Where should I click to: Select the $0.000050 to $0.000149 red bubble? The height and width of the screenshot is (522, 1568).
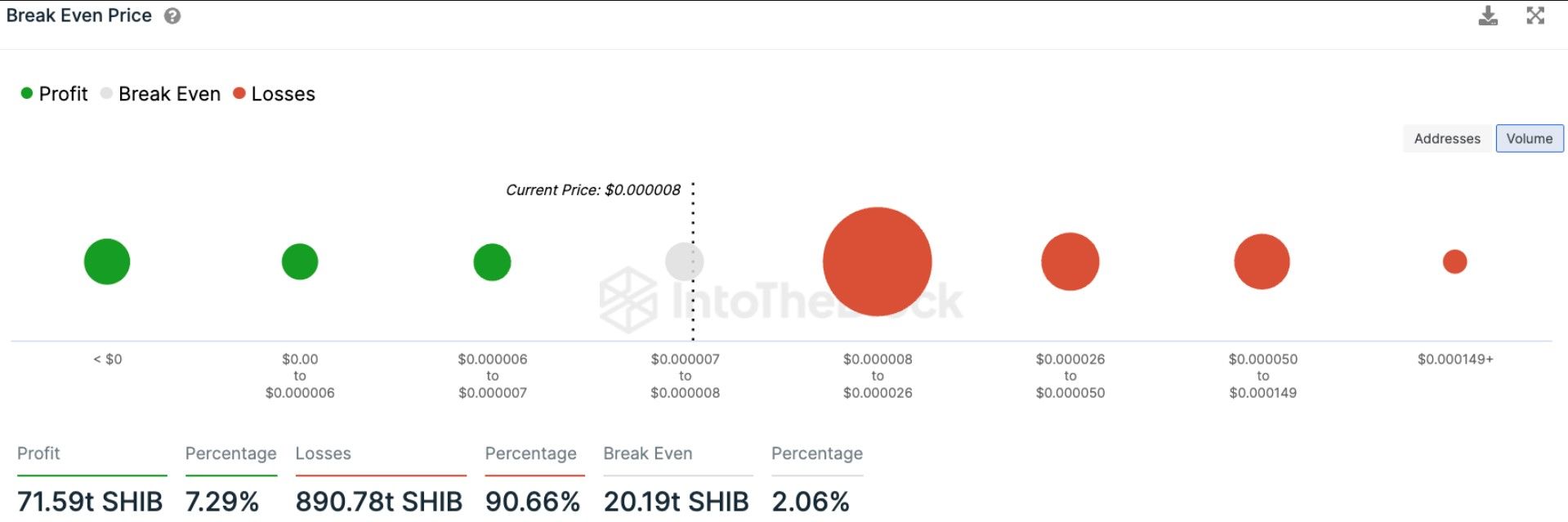tap(1262, 261)
